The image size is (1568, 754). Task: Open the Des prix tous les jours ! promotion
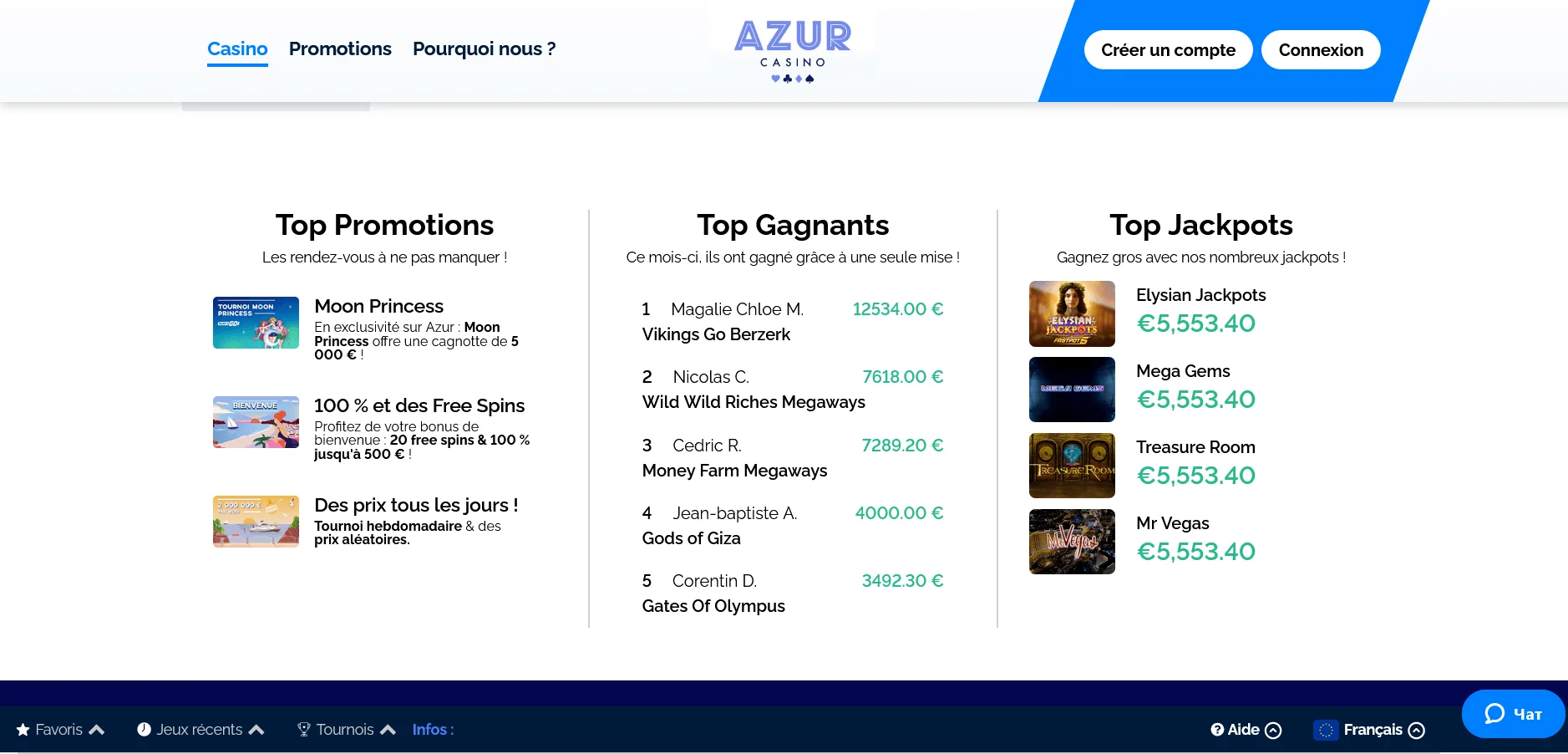(416, 506)
